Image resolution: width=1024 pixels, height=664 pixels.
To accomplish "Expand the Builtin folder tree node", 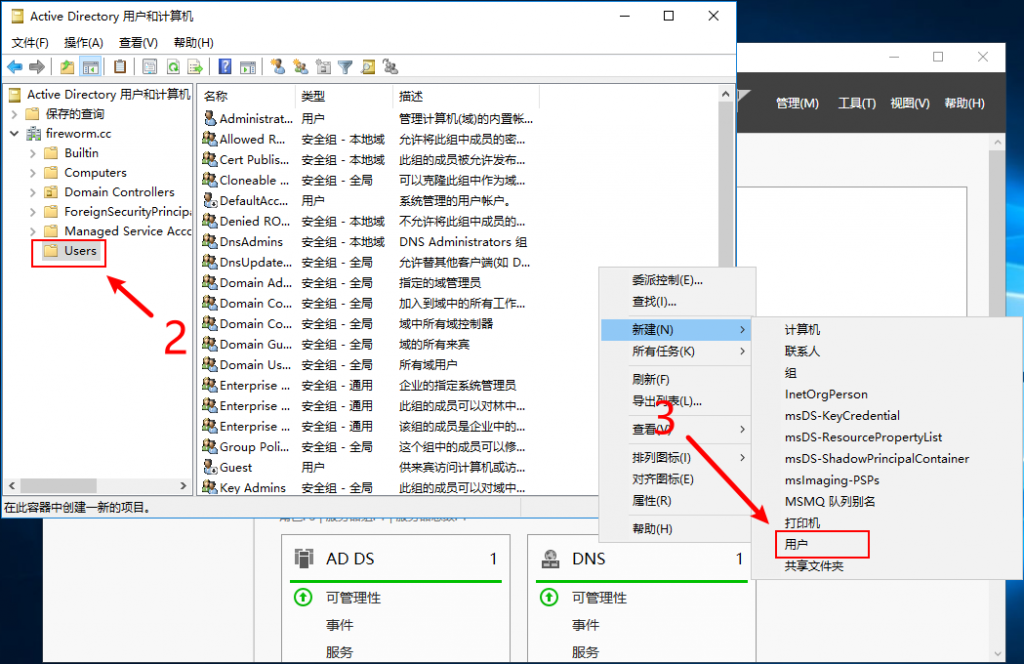I will [33, 153].
